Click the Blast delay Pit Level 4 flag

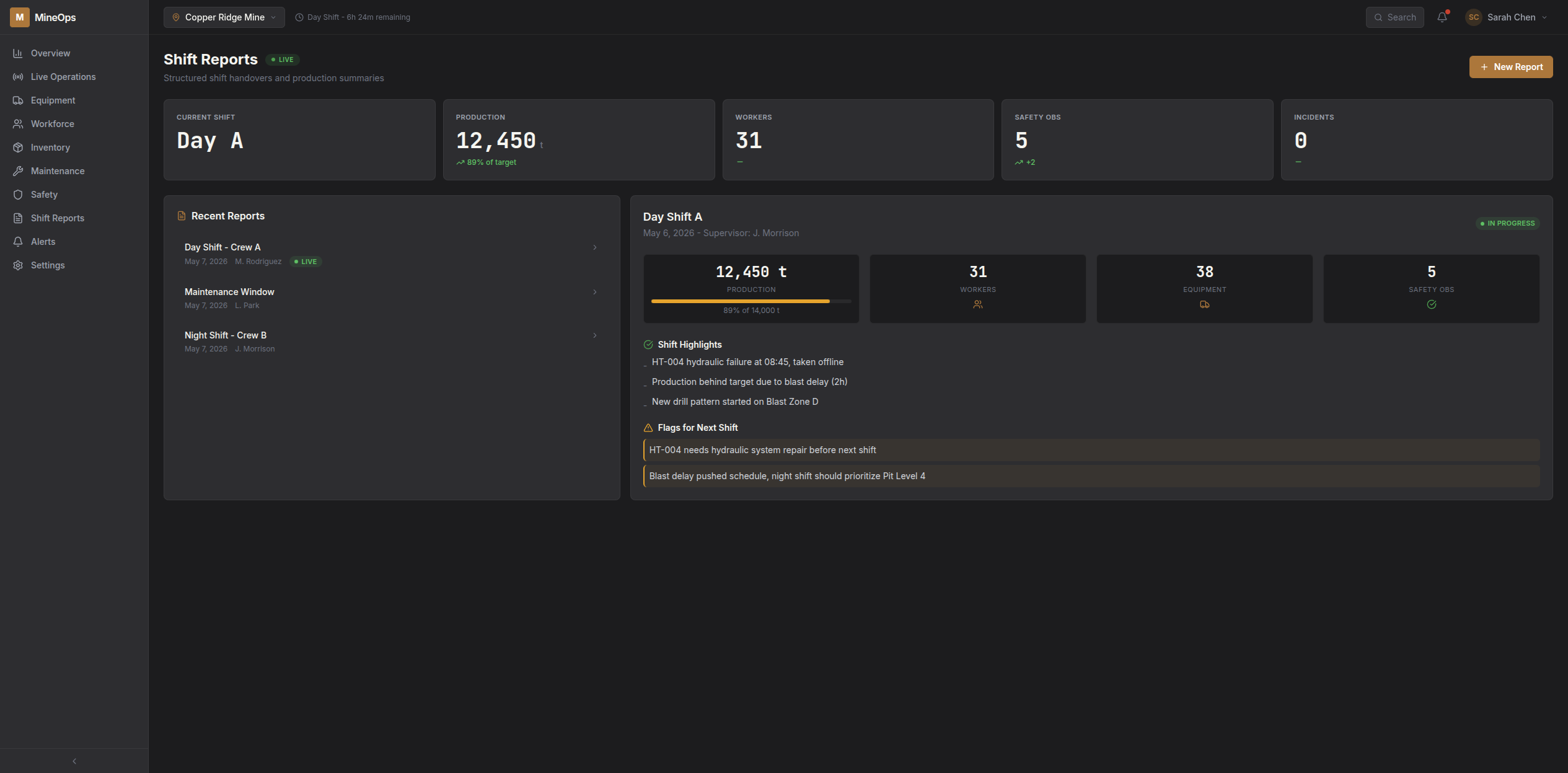1091,476
